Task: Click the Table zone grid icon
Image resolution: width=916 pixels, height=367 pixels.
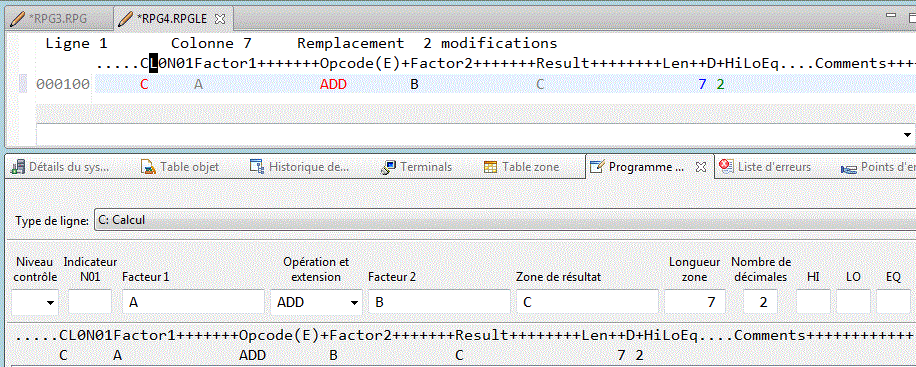Action: pyautogui.click(x=491, y=167)
